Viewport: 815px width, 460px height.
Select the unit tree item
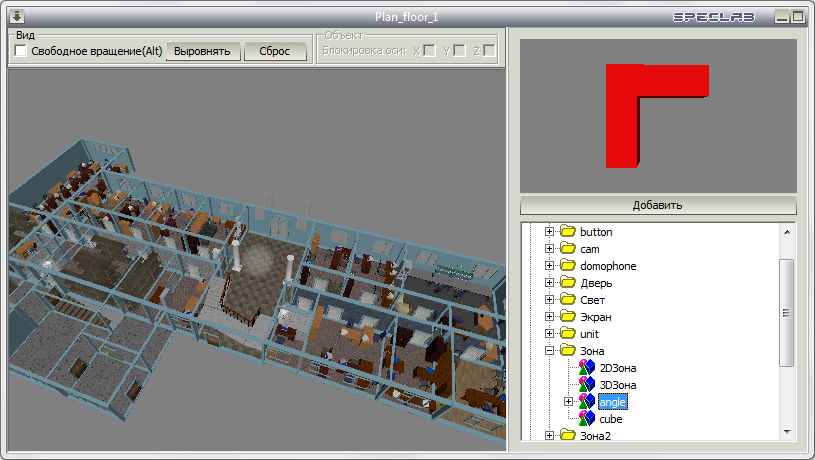589,334
